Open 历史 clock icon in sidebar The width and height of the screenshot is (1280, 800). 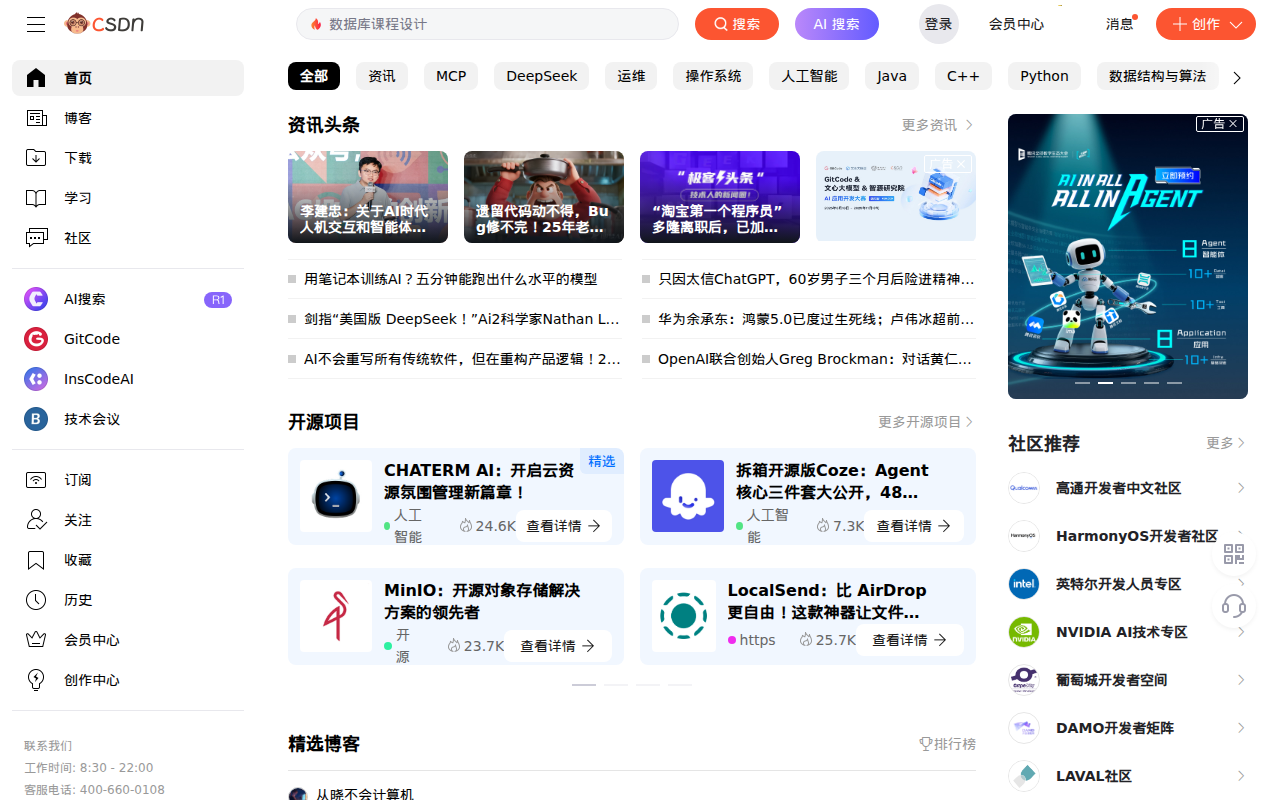(36, 600)
